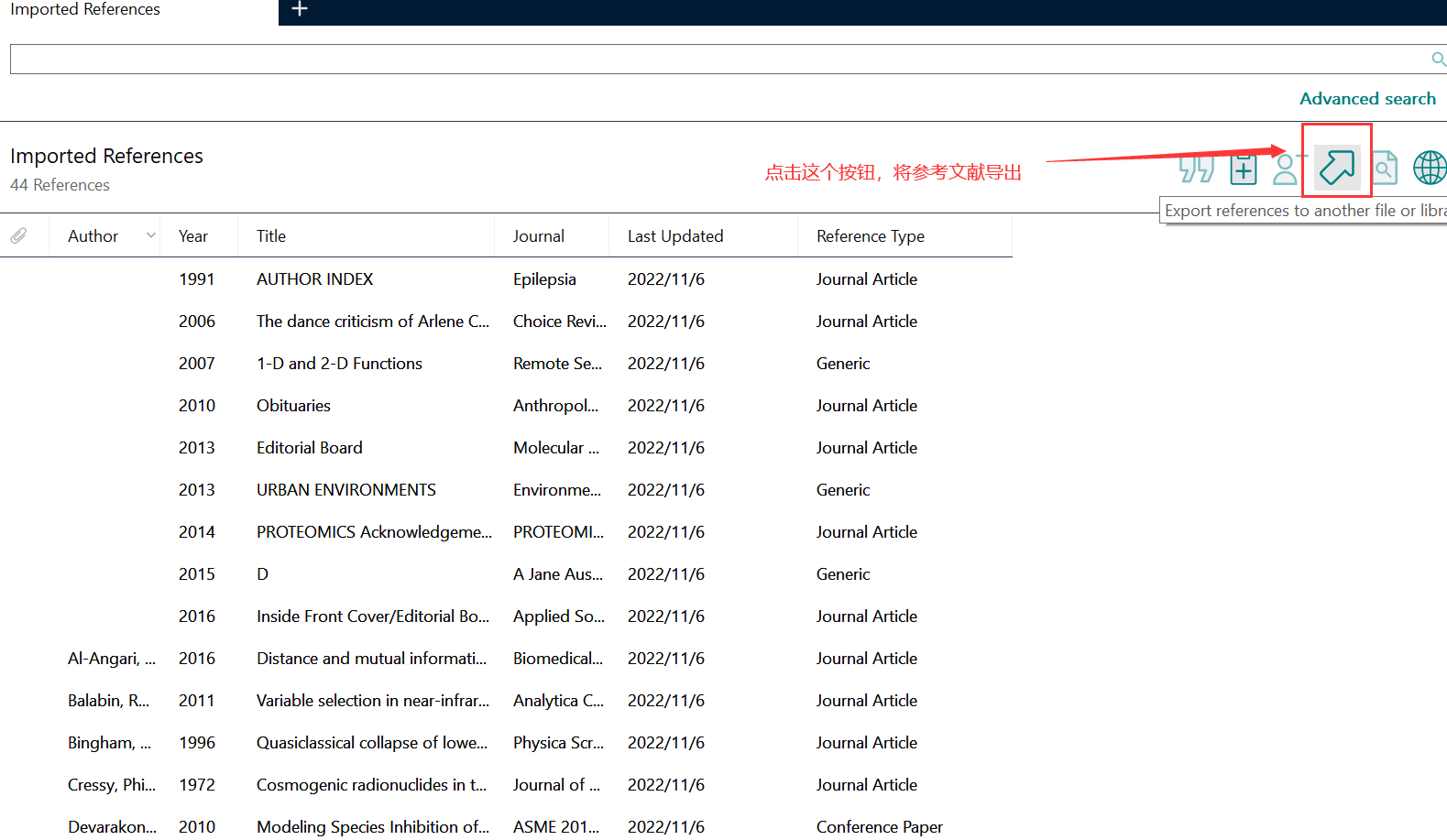This screenshot has height=840, width=1447.
Task: Click the Bingham author cell
Action: pyautogui.click(x=109, y=743)
